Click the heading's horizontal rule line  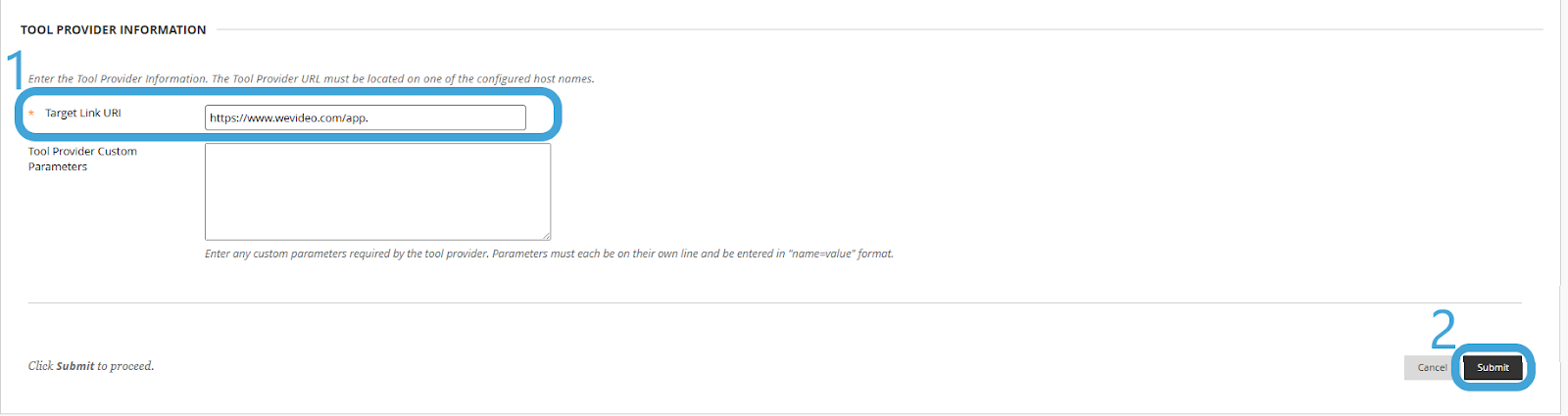click(x=879, y=29)
